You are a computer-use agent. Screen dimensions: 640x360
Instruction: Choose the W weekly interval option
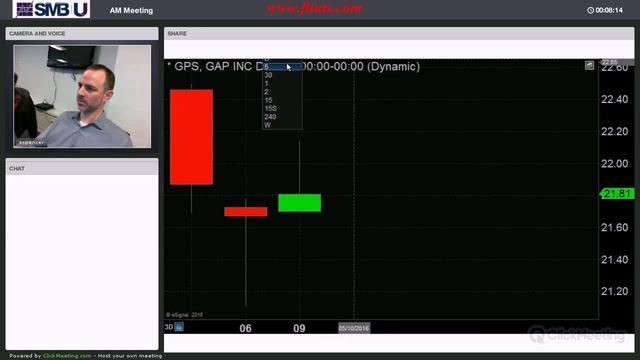pyautogui.click(x=282, y=125)
